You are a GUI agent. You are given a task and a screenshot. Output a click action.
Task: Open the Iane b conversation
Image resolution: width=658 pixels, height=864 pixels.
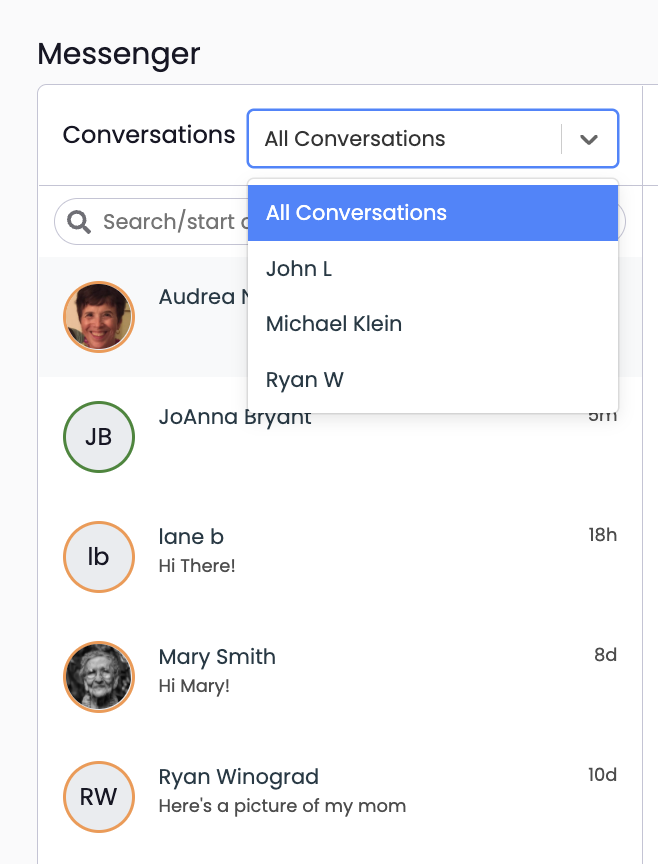pos(340,557)
